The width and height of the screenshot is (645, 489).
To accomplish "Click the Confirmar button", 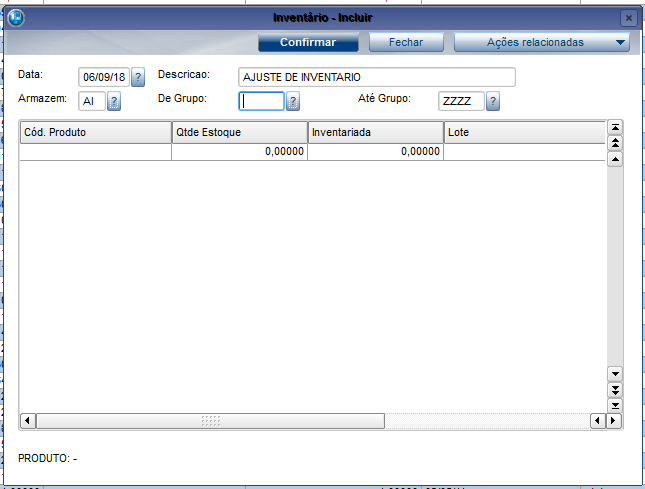I will point(308,42).
